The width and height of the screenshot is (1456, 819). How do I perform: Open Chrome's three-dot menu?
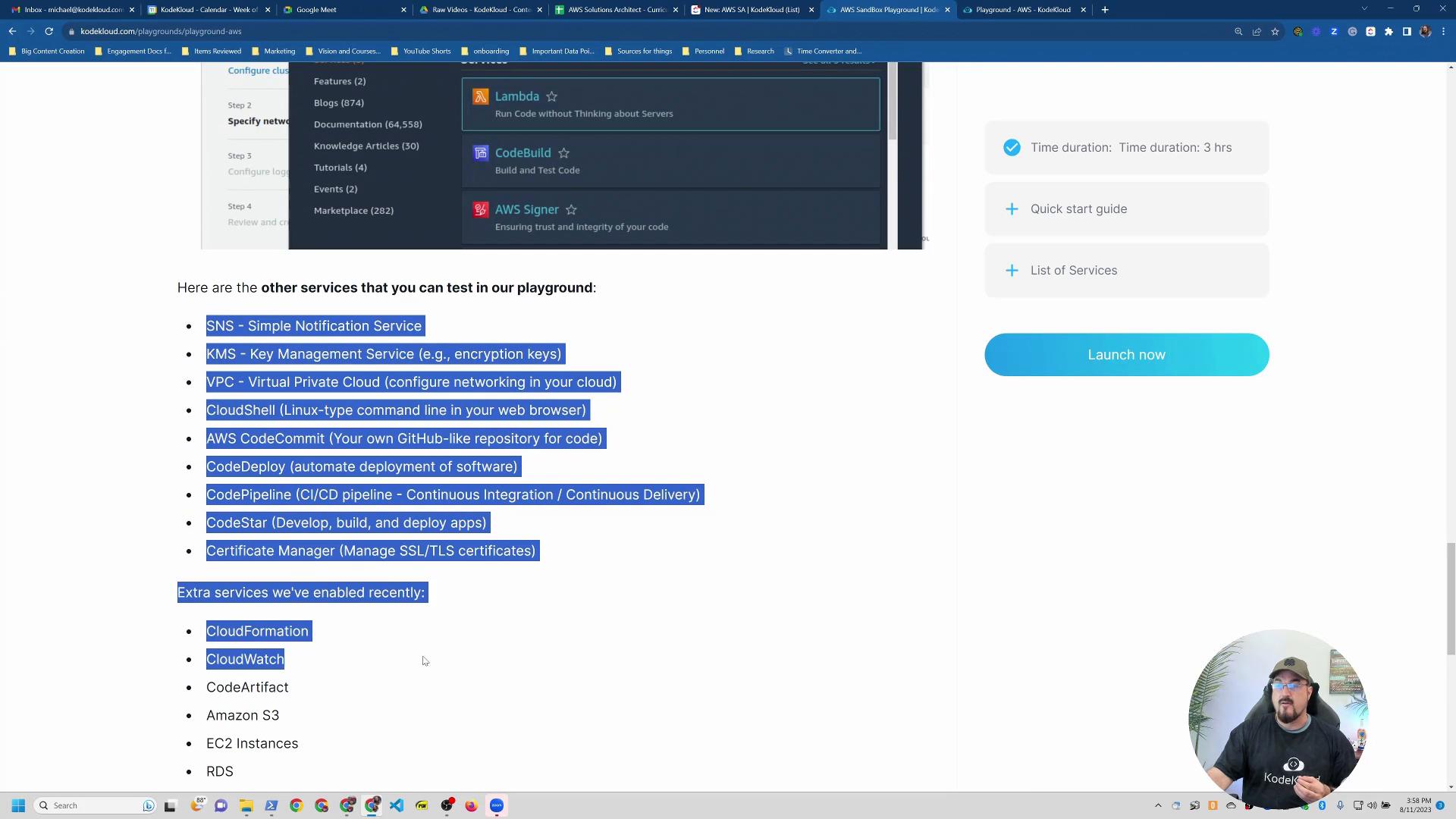pyautogui.click(x=1443, y=32)
